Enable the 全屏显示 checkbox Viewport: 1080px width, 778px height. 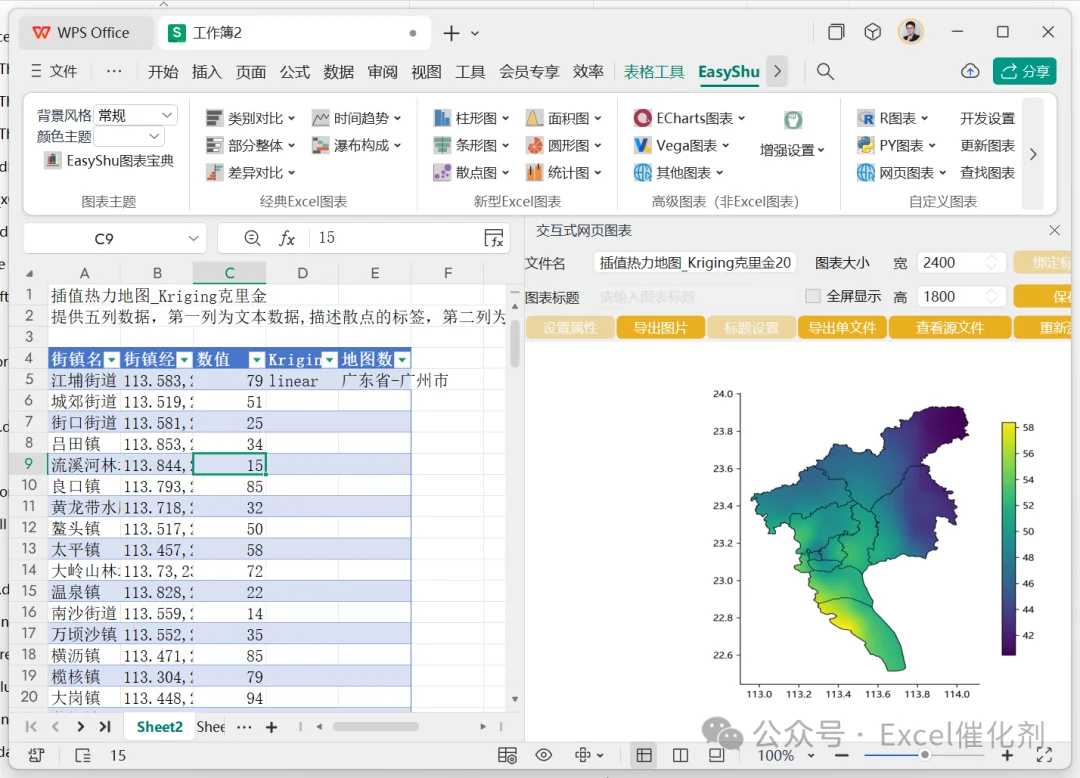click(813, 296)
